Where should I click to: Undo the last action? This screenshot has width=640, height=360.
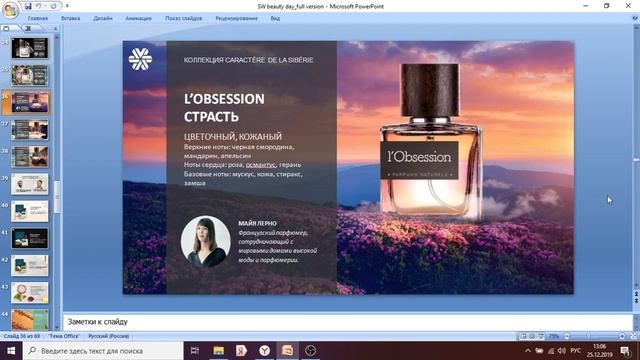pos(38,6)
